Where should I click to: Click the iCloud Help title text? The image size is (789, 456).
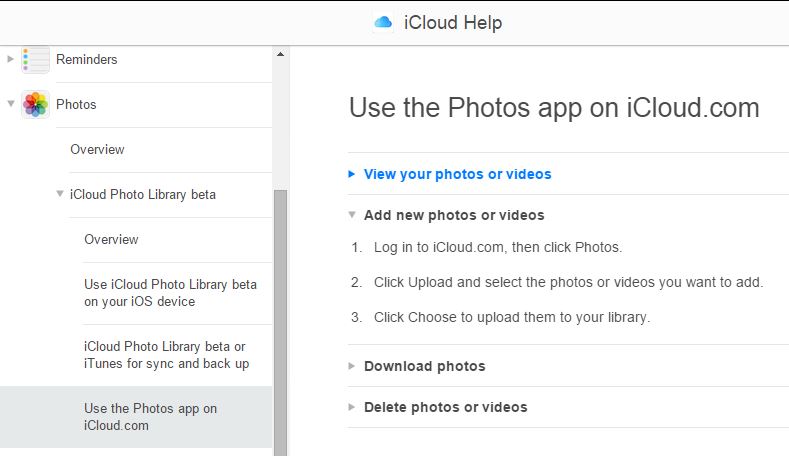click(452, 22)
